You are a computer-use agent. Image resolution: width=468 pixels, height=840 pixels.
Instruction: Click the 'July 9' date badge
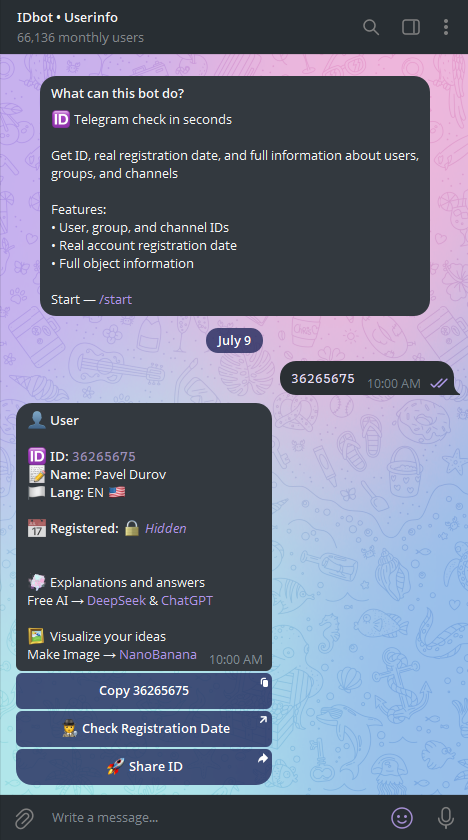click(x=235, y=341)
